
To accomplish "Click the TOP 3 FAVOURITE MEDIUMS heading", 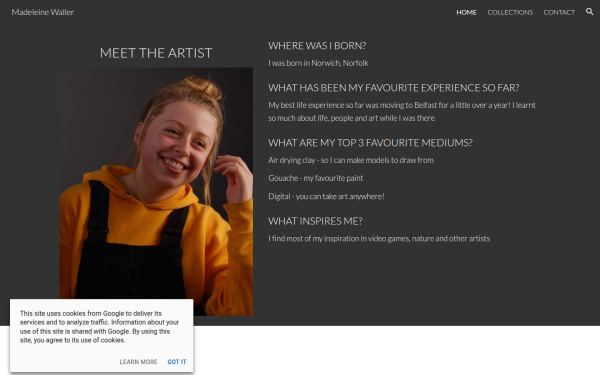I will pyautogui.click(x=370, y=143).
